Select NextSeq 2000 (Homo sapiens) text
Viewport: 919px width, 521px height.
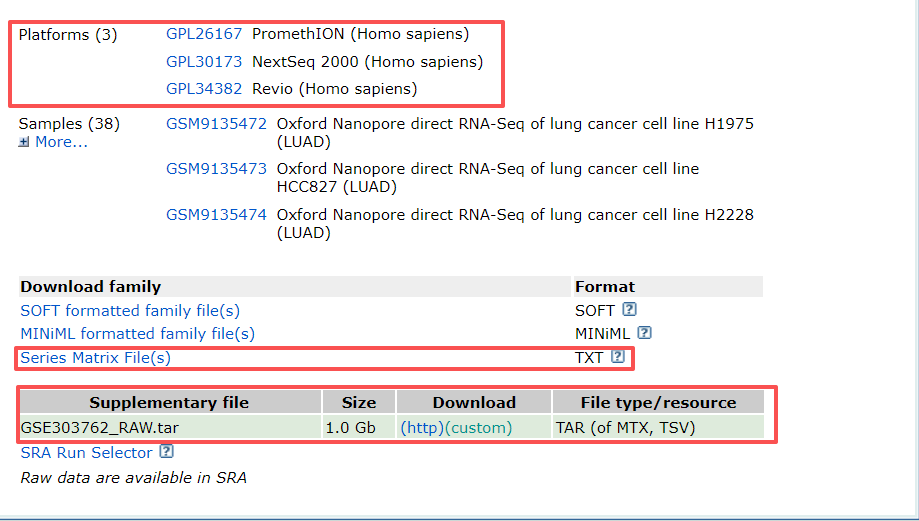[x=367, y=62]
